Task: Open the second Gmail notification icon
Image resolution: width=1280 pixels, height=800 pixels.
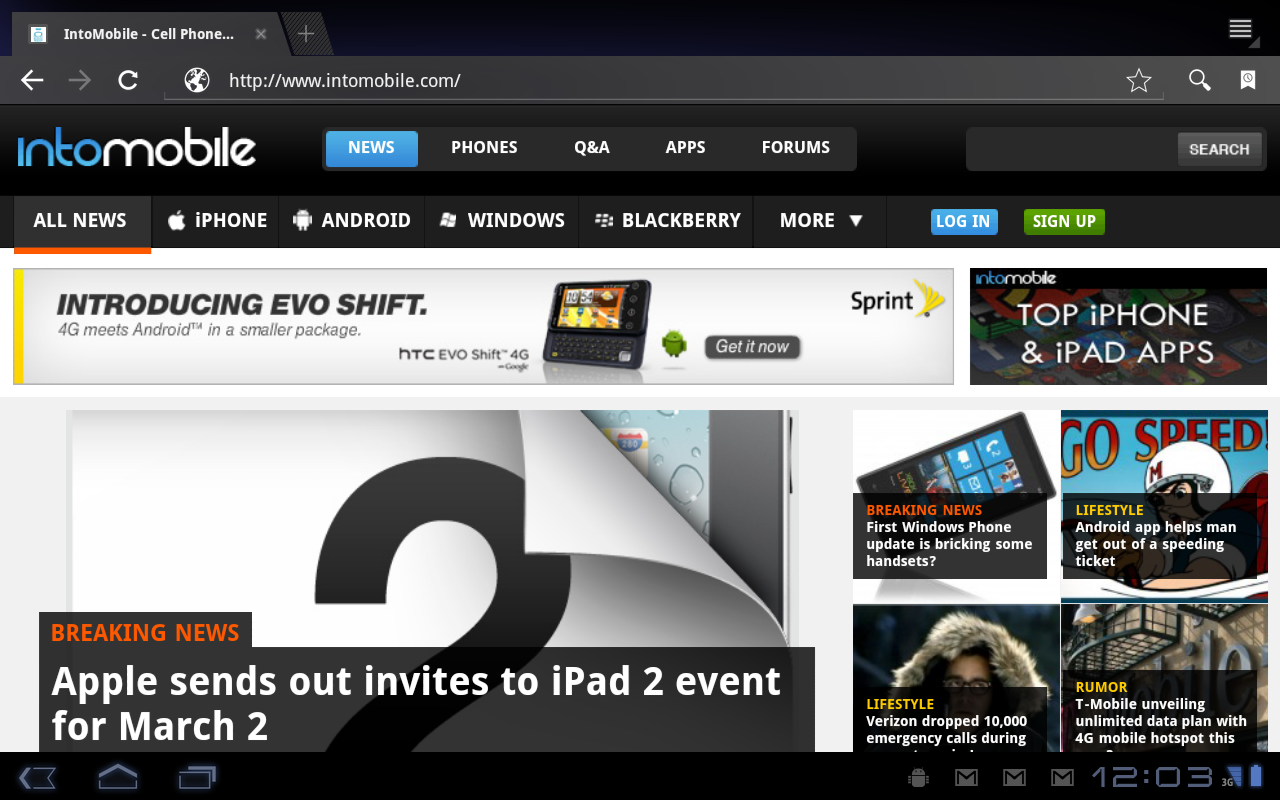Action: [1014, 777]
